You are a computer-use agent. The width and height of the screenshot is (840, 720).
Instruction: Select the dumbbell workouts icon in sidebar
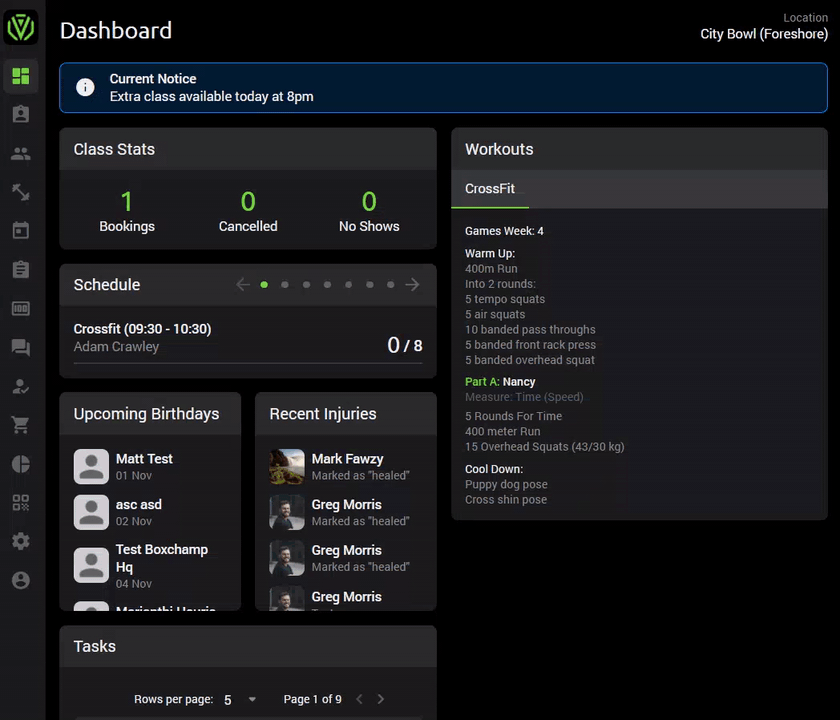pyautogui.click(x=20, y=192)
